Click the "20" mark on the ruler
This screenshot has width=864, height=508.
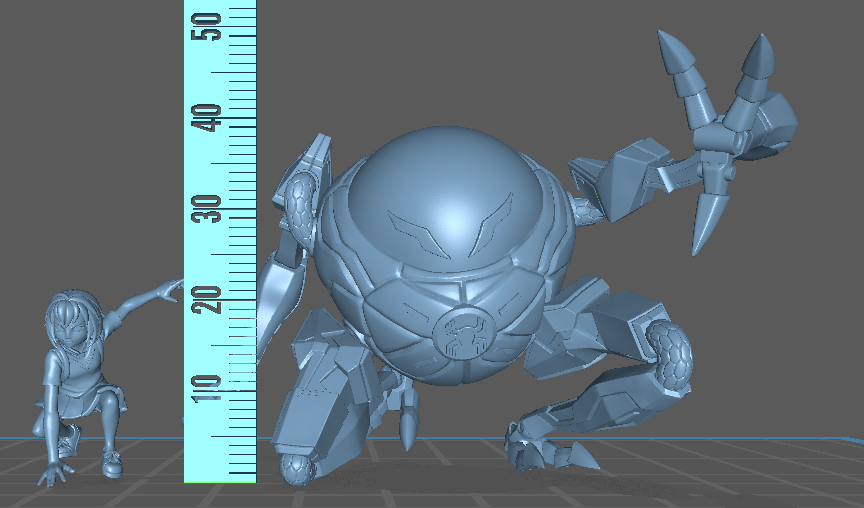206,300
